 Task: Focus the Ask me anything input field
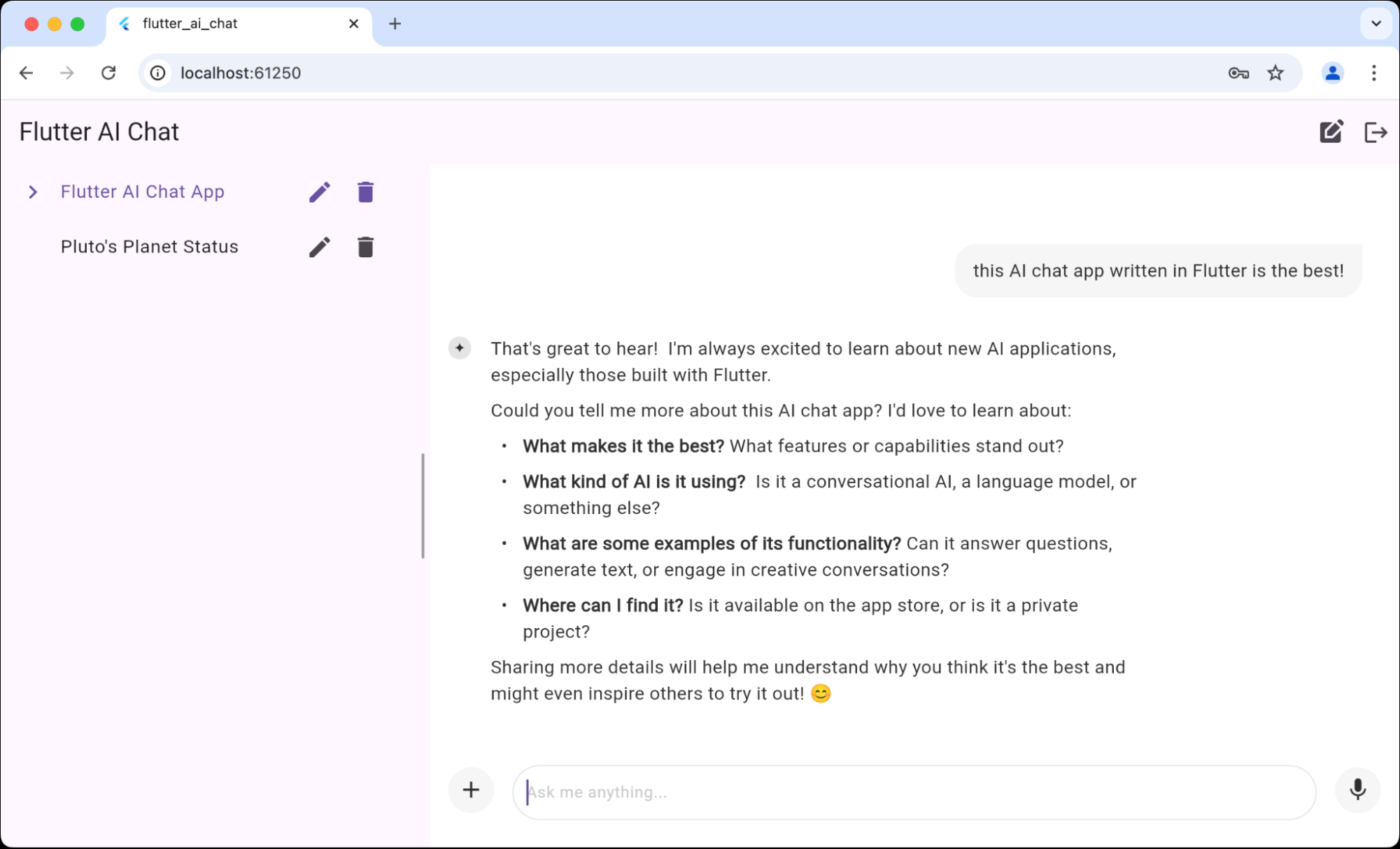click(x=914, y=792)
